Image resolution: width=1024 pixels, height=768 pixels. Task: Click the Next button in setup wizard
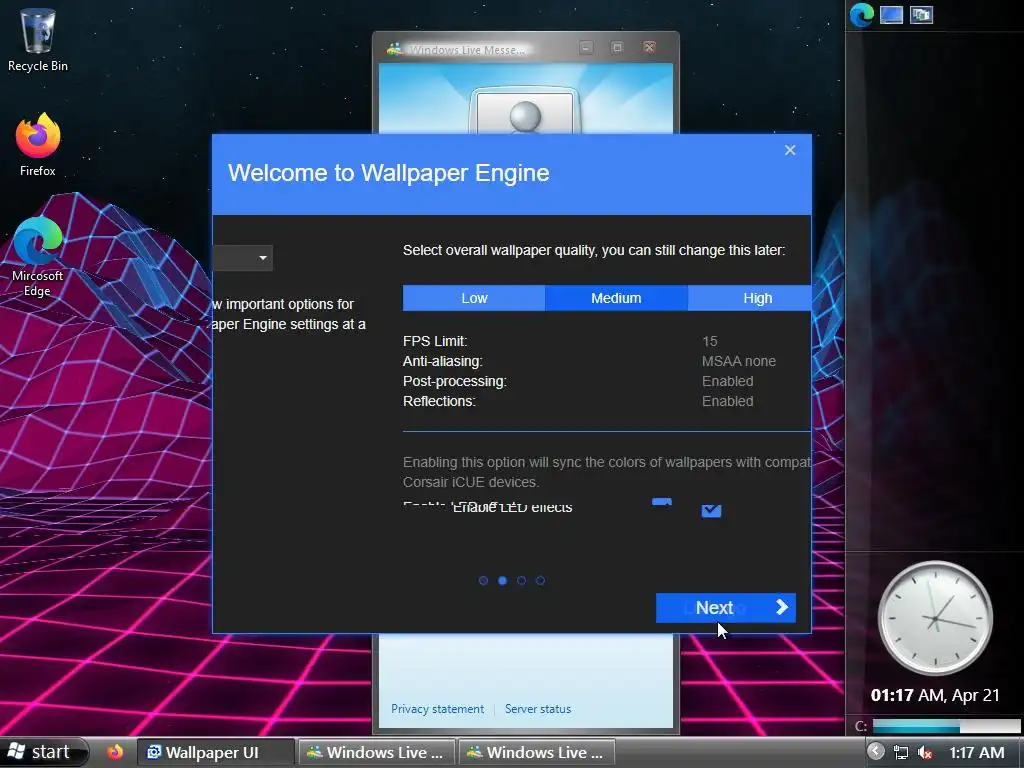(726, 607)
